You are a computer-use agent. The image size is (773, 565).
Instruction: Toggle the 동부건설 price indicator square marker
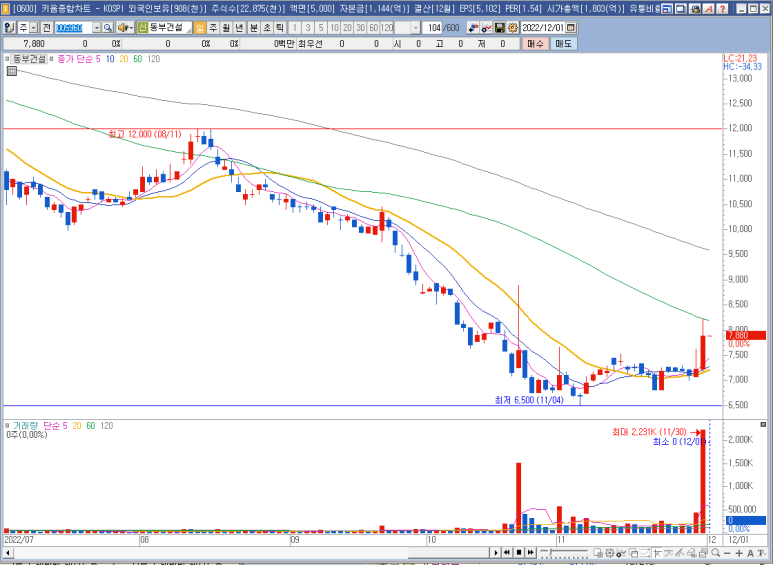[x=7, y=59]
